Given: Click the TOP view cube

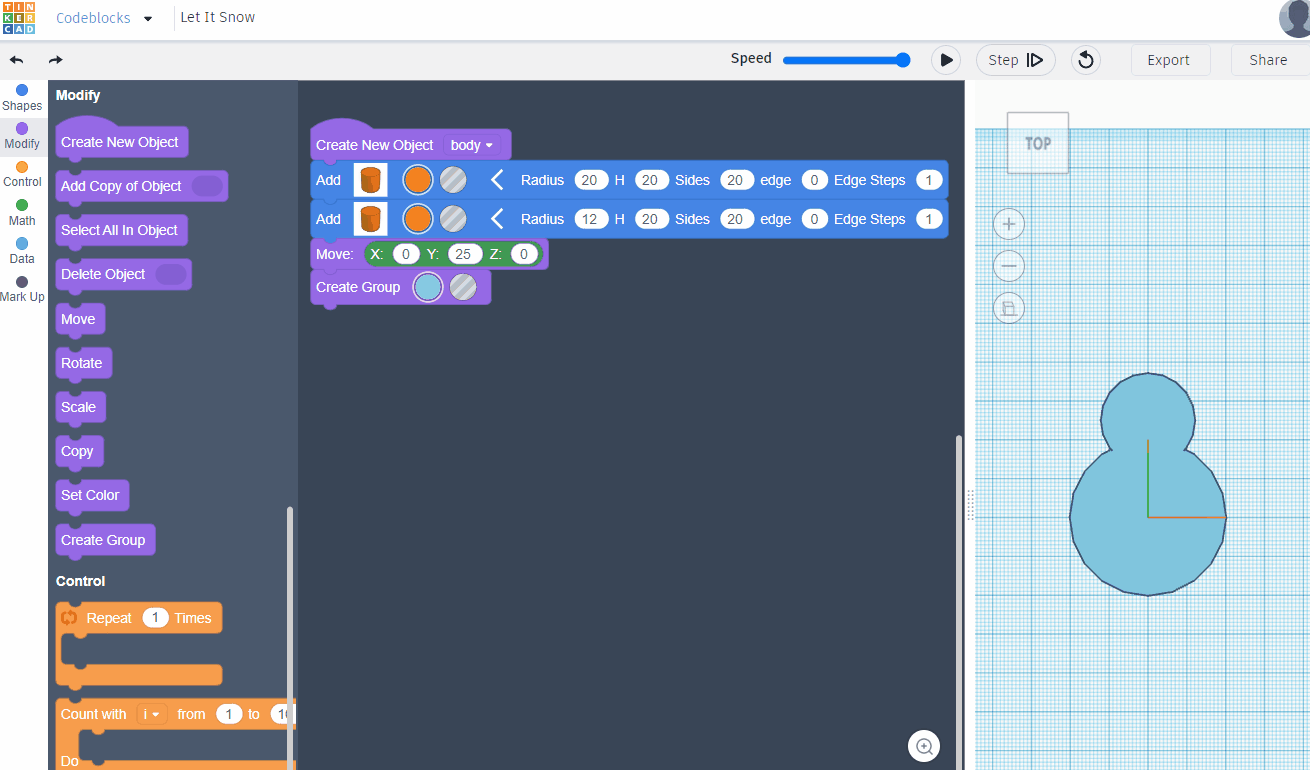Looking at the screenshot, I should pos(1038,143).
